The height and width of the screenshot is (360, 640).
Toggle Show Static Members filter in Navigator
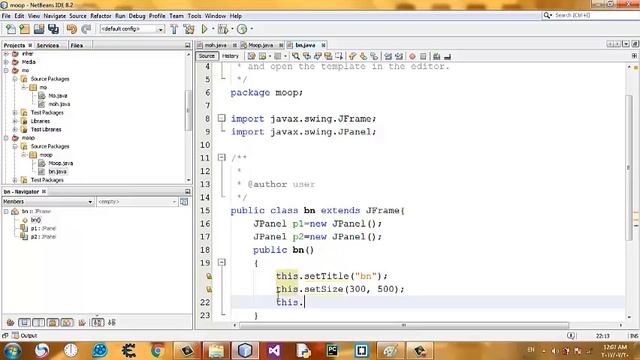click(x=39, y=322)
